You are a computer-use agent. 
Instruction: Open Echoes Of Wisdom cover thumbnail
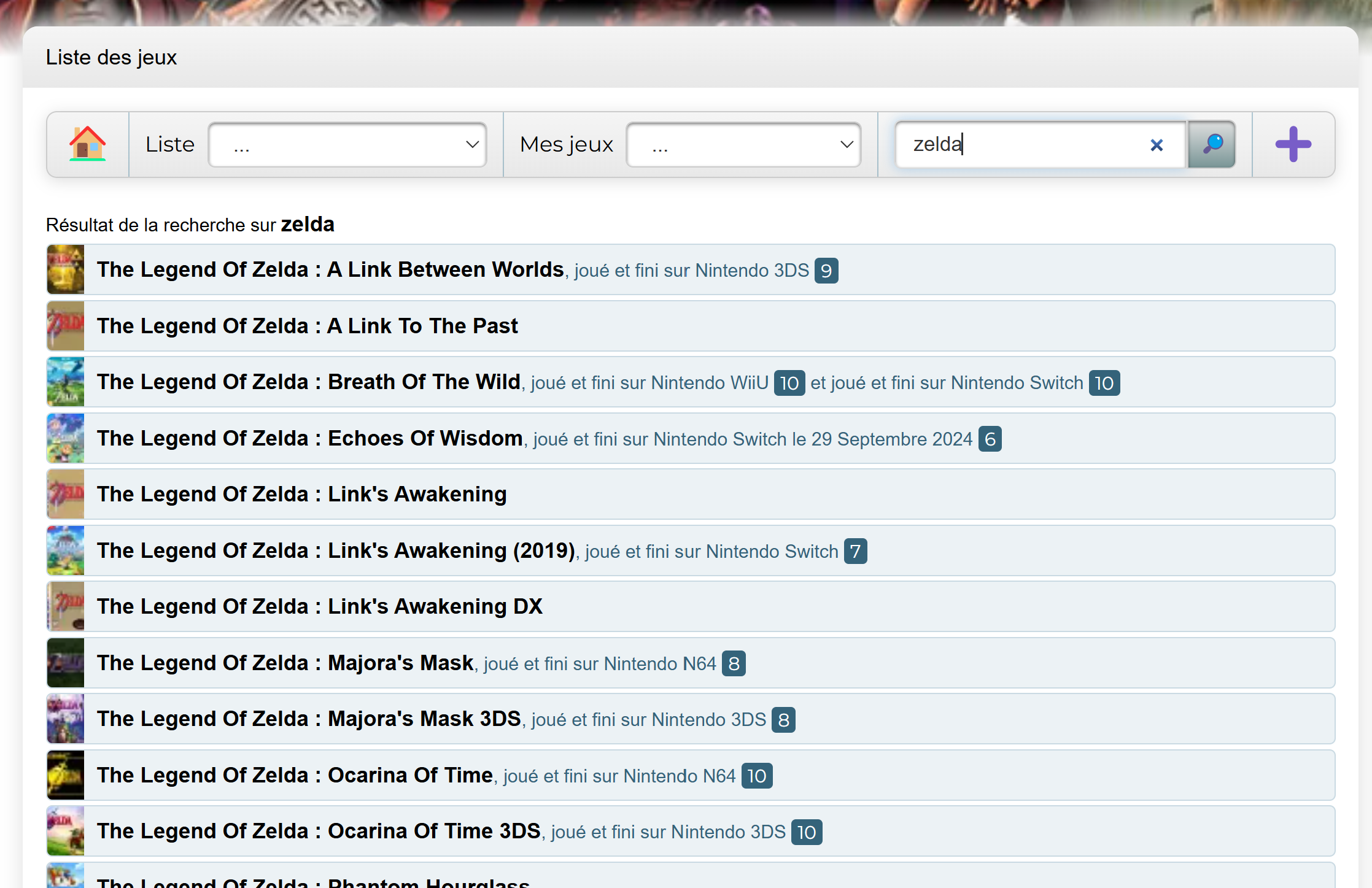point(66,438)
